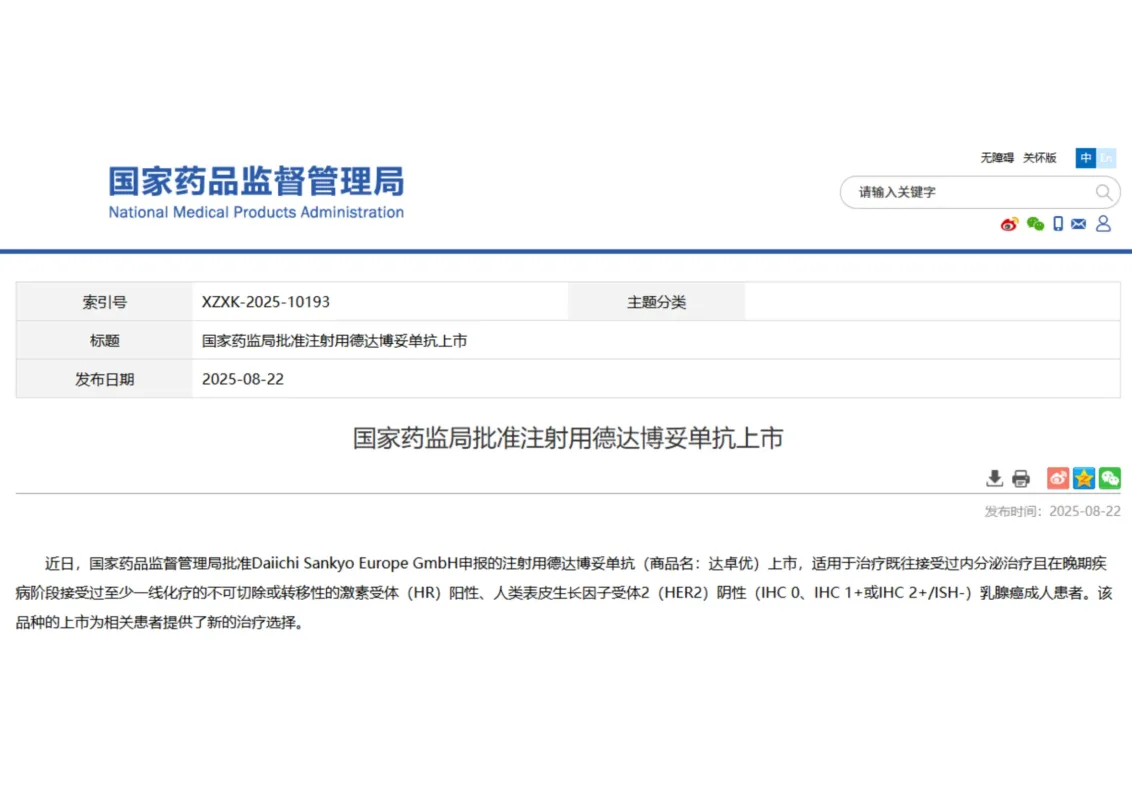Click the header WeChat icon near the search bar
1132x800 pixels.
pyautogui.click(x=1035, y=224)
